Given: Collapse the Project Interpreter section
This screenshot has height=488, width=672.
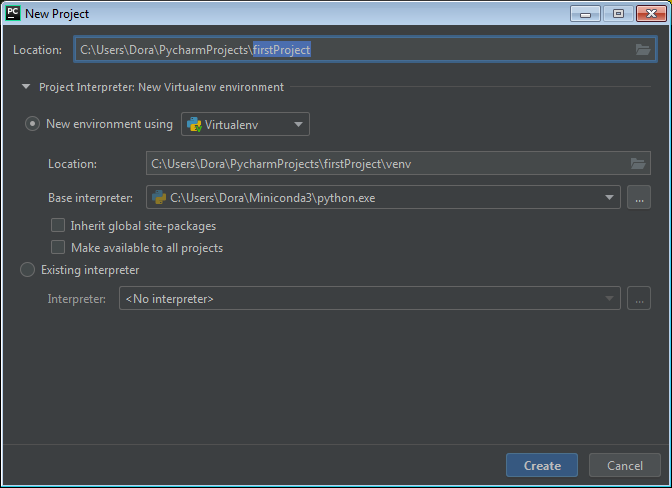Looking at the screenshot, I should [26, 87].
